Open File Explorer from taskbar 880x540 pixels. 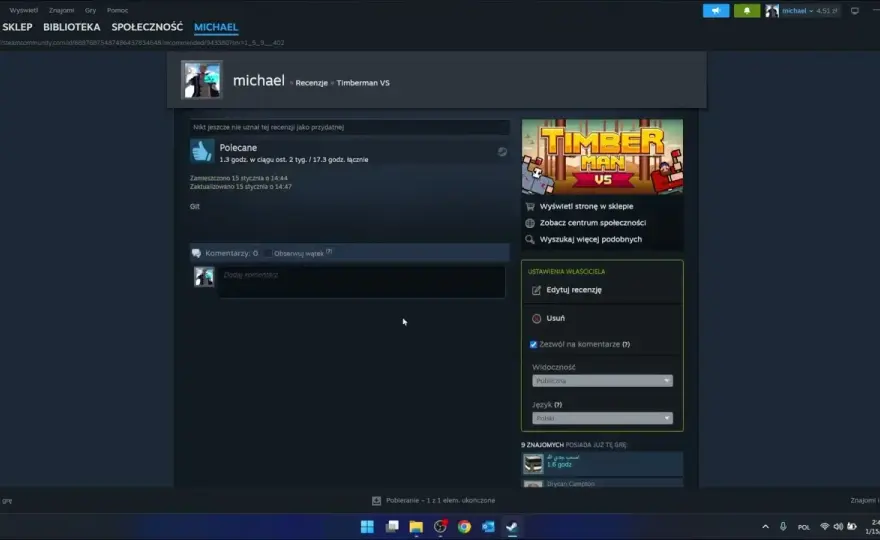416,527
